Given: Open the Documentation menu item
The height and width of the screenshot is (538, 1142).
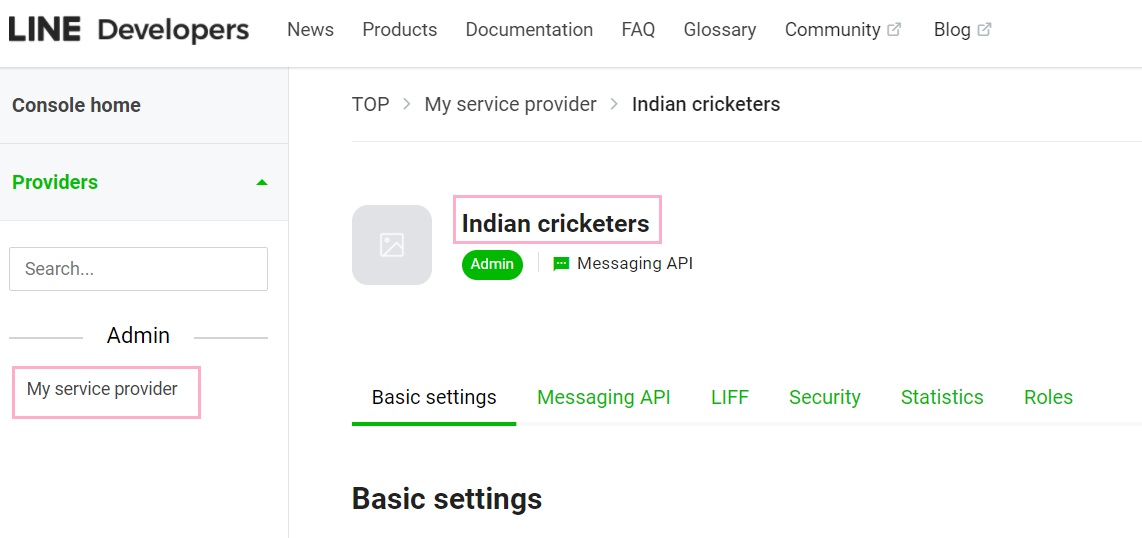Looking at the screenshot, I should [x=529, y=30].
